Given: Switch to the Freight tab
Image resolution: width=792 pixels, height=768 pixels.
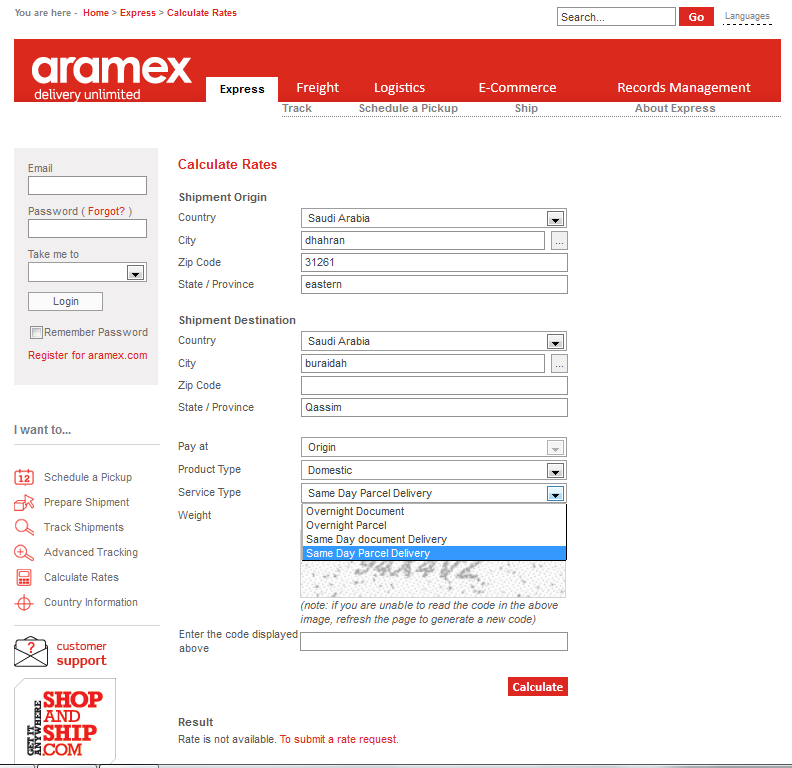Looking at the screenshot, I should (x=317, y=88).
